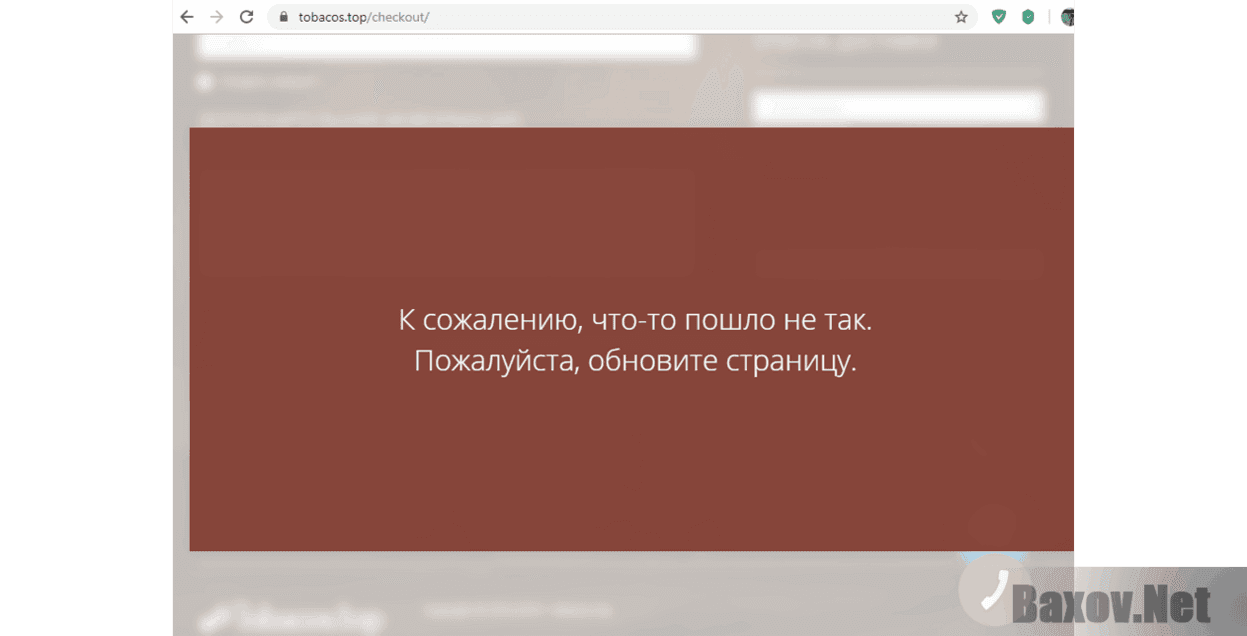Click the blurred input field at top left
The height and width of the screenshot is (636, 1247).
(446, 45)
